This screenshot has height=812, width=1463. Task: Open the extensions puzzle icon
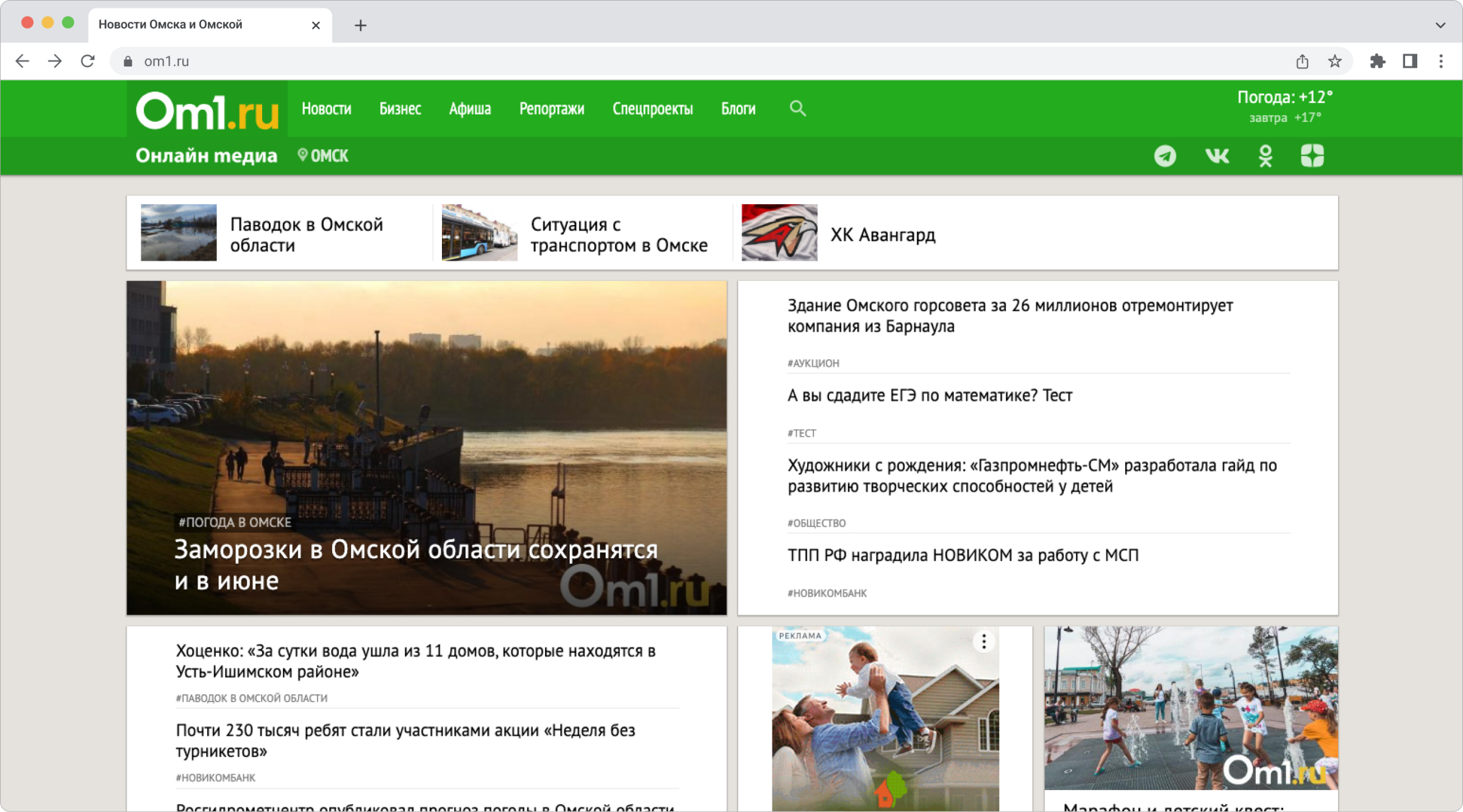(x=1377, y=61)
